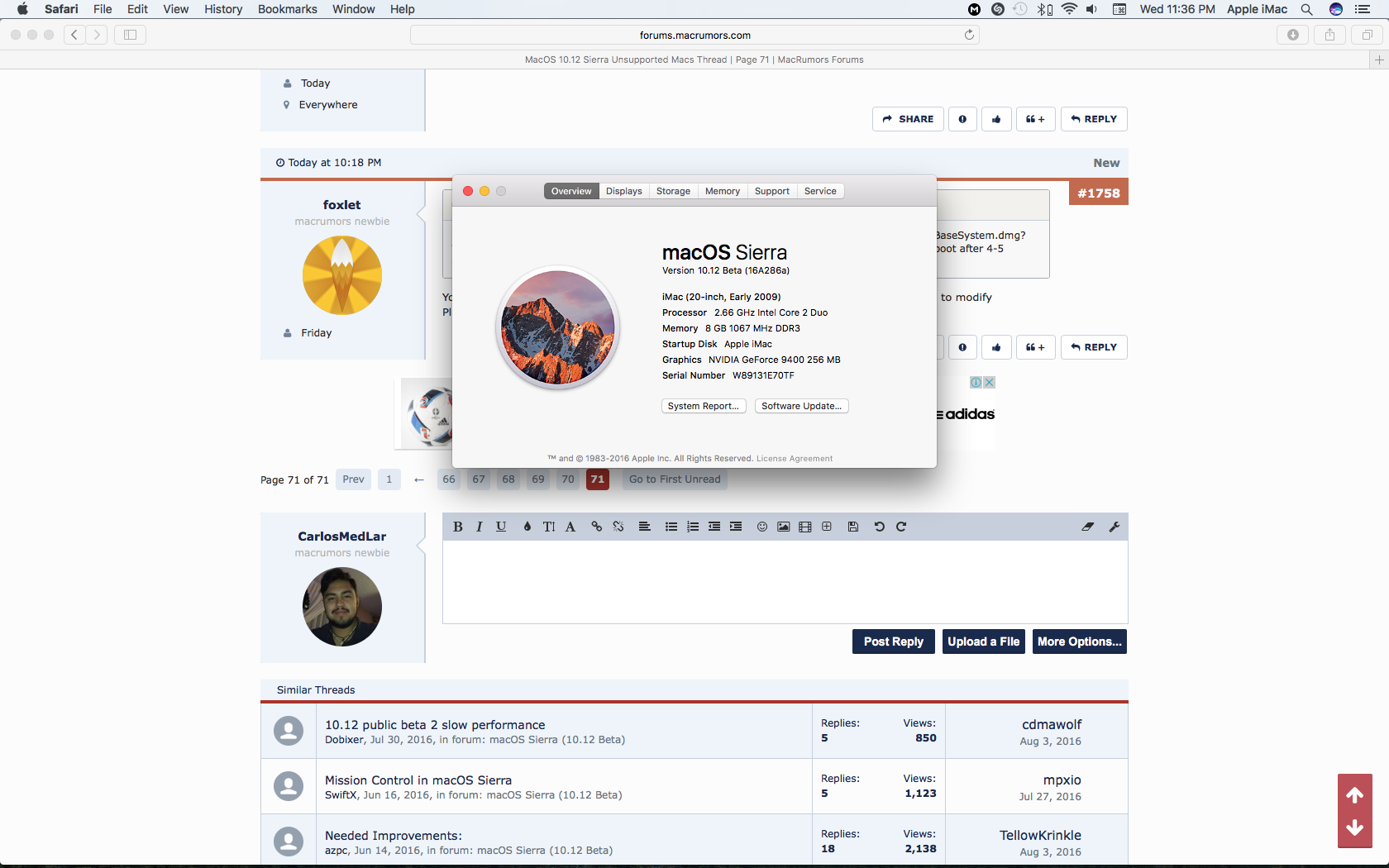Reply to post #1758
Image resolution: width=1389 pixels, height=868 pixels.
1094,347
